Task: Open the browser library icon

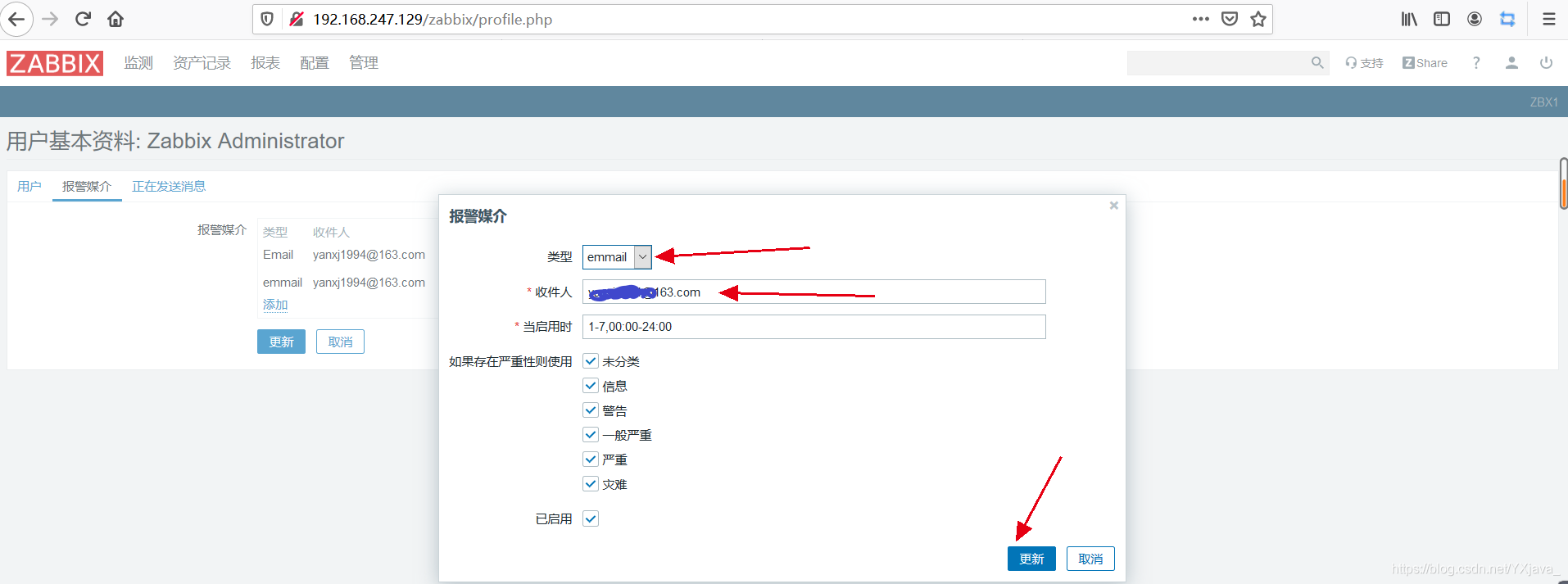Action: coord(1408,19)
